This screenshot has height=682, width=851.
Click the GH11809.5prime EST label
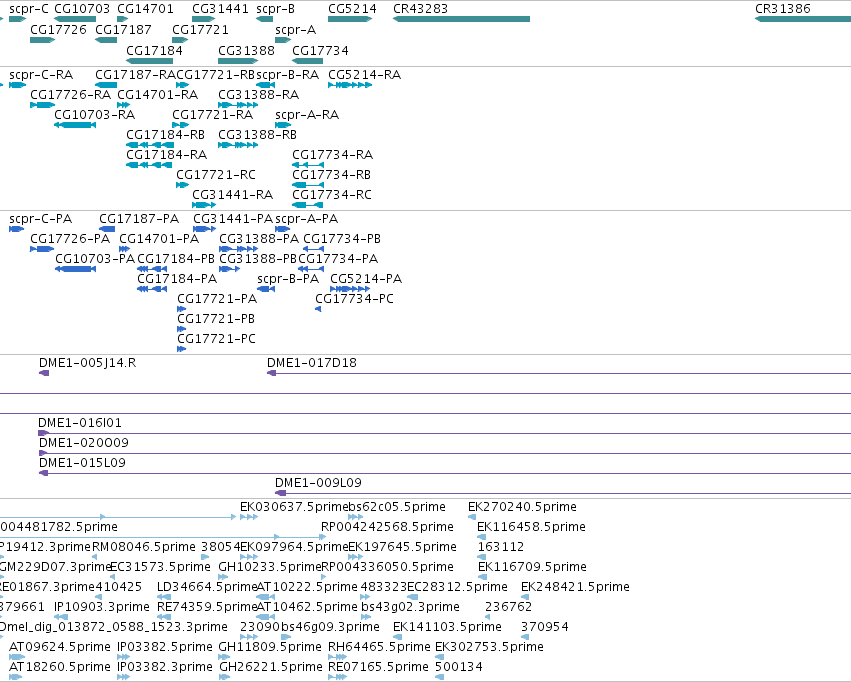[x=270, y=648]
